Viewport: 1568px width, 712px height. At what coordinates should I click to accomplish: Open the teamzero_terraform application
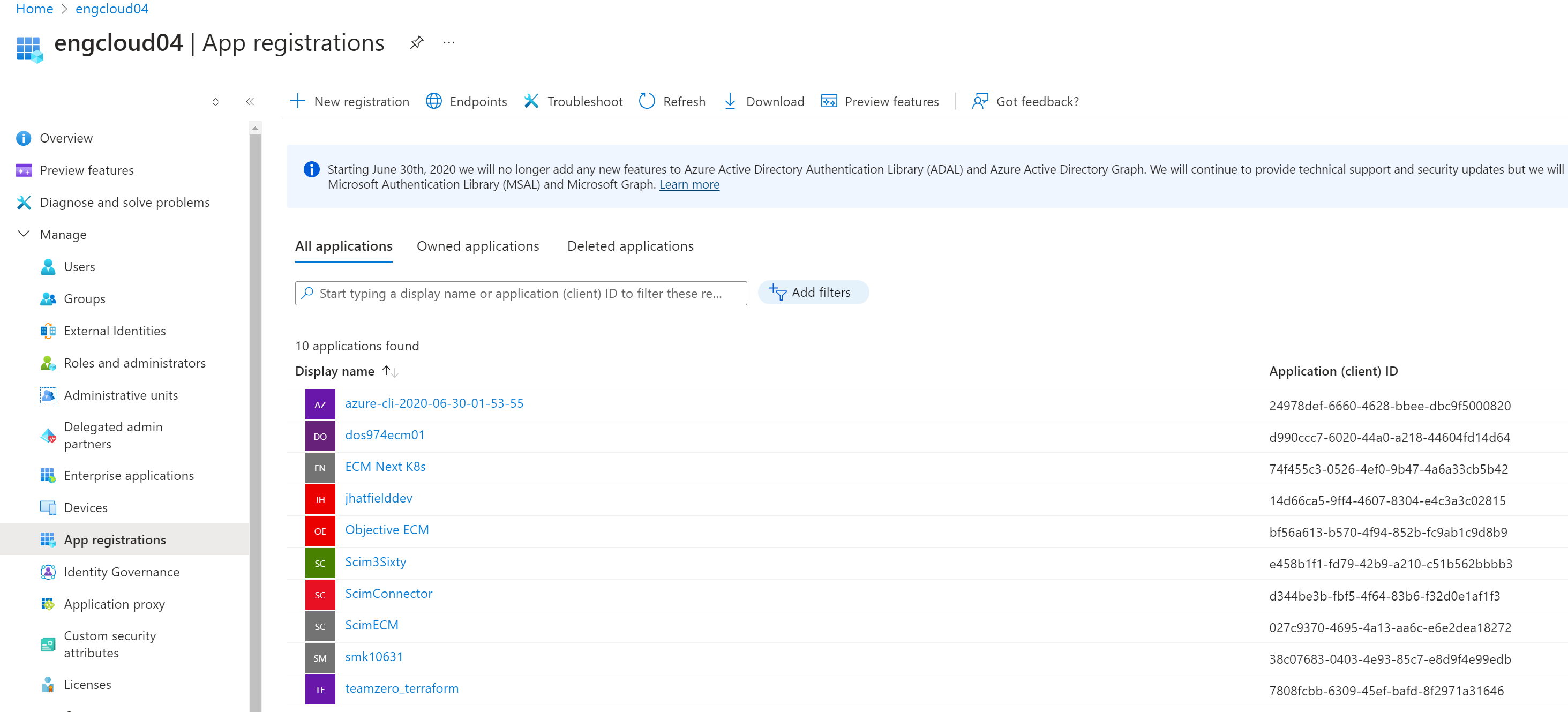[x=401, y=688]
